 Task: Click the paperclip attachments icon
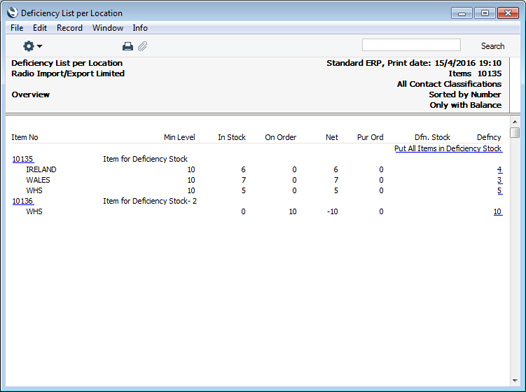click(143, 46)
